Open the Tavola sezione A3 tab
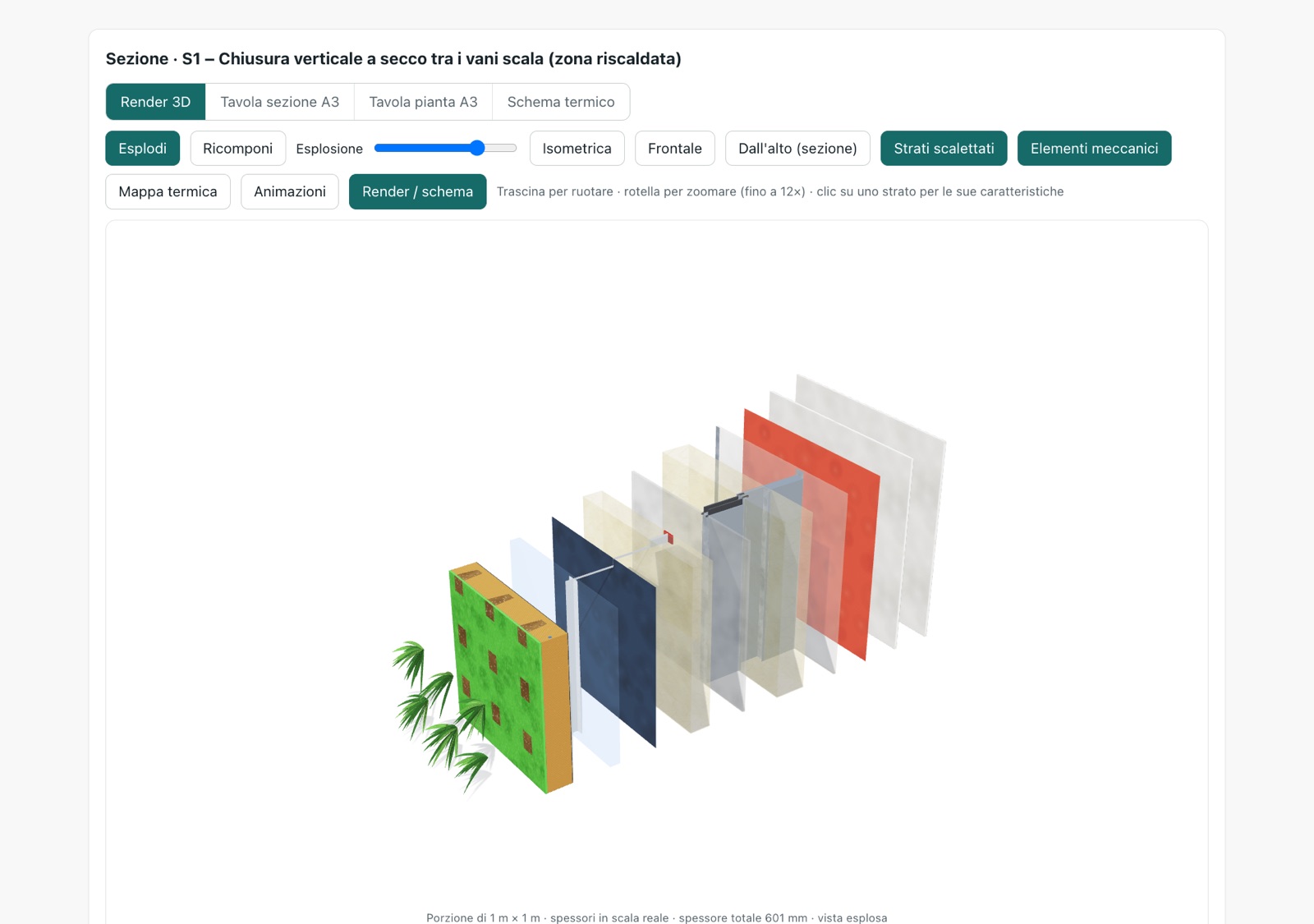 point(279,102)
